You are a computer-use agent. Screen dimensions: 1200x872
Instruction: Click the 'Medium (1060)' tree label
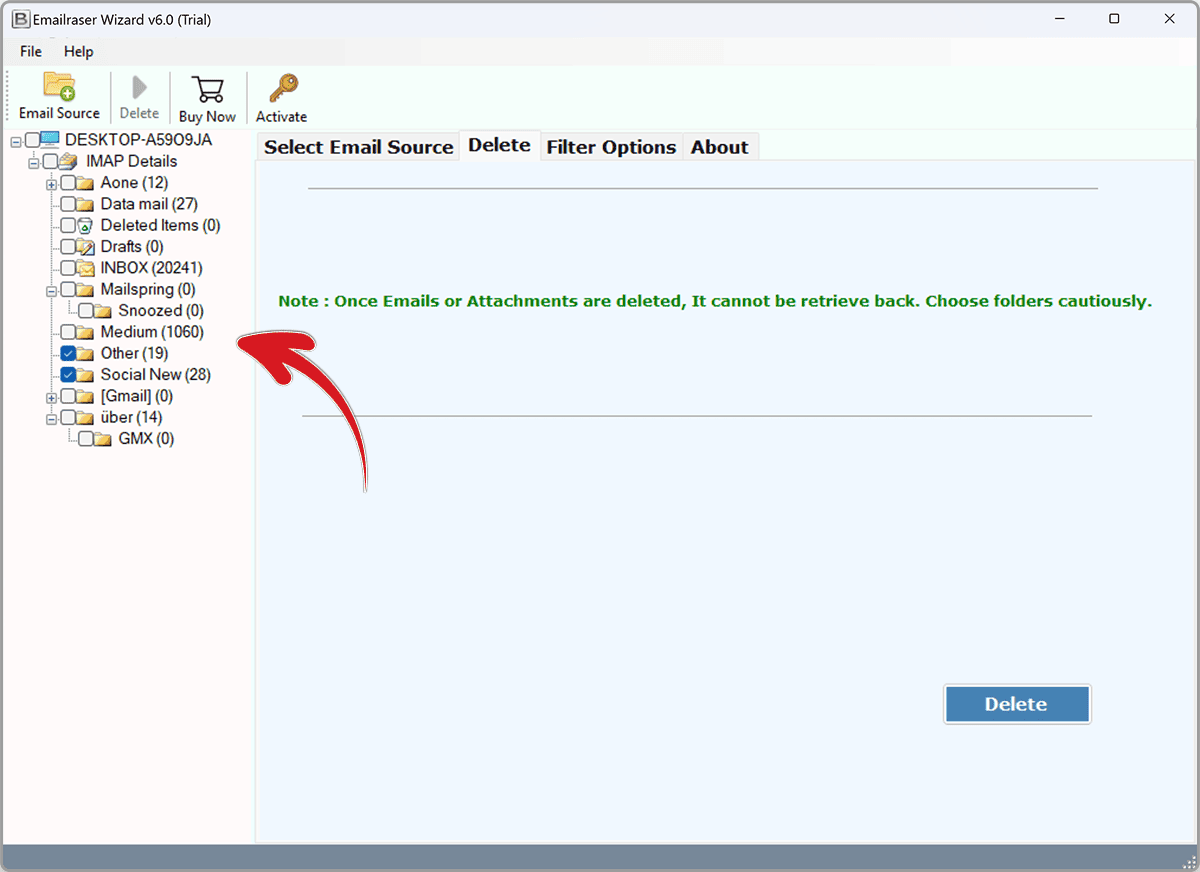(152, 332)
